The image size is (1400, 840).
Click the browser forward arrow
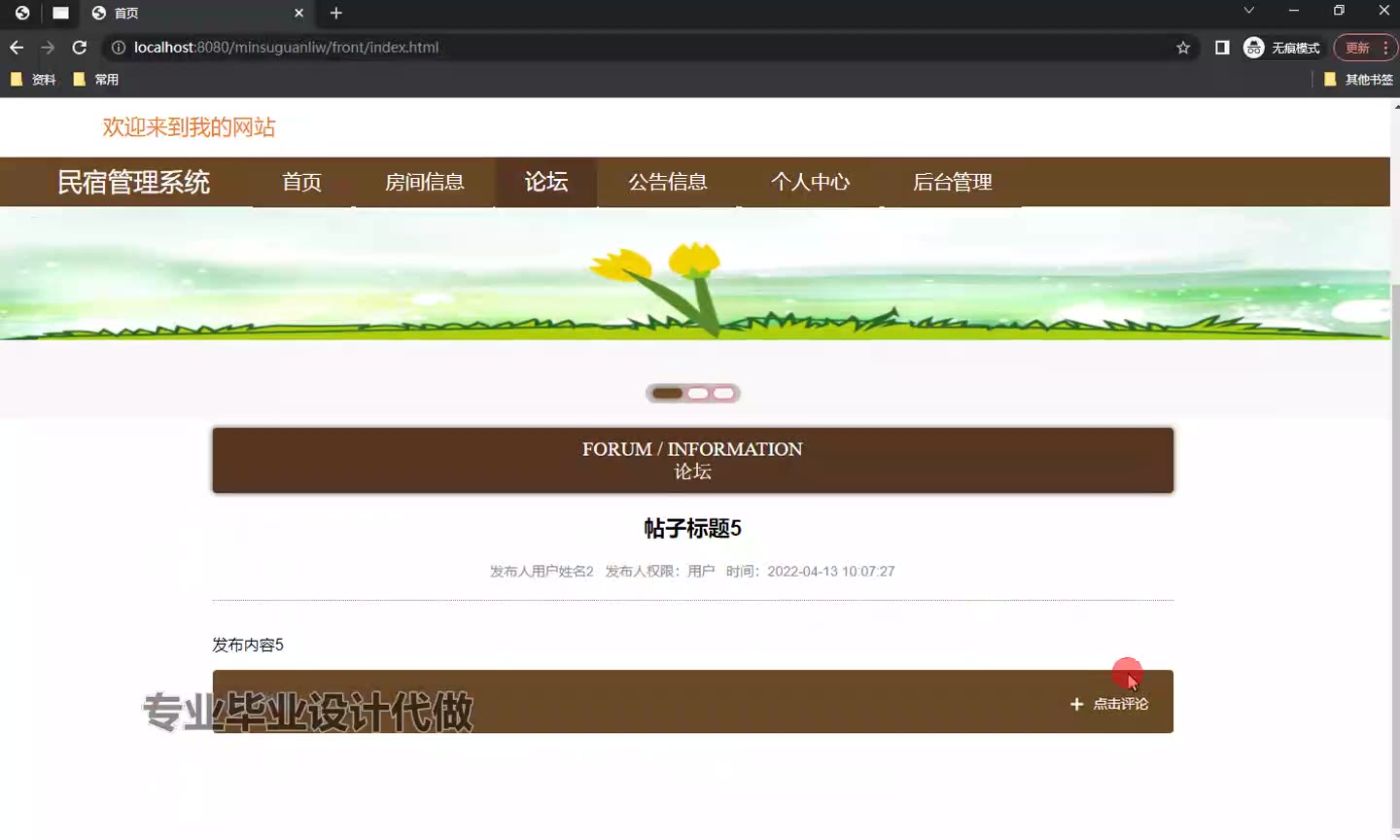[48, 48]
